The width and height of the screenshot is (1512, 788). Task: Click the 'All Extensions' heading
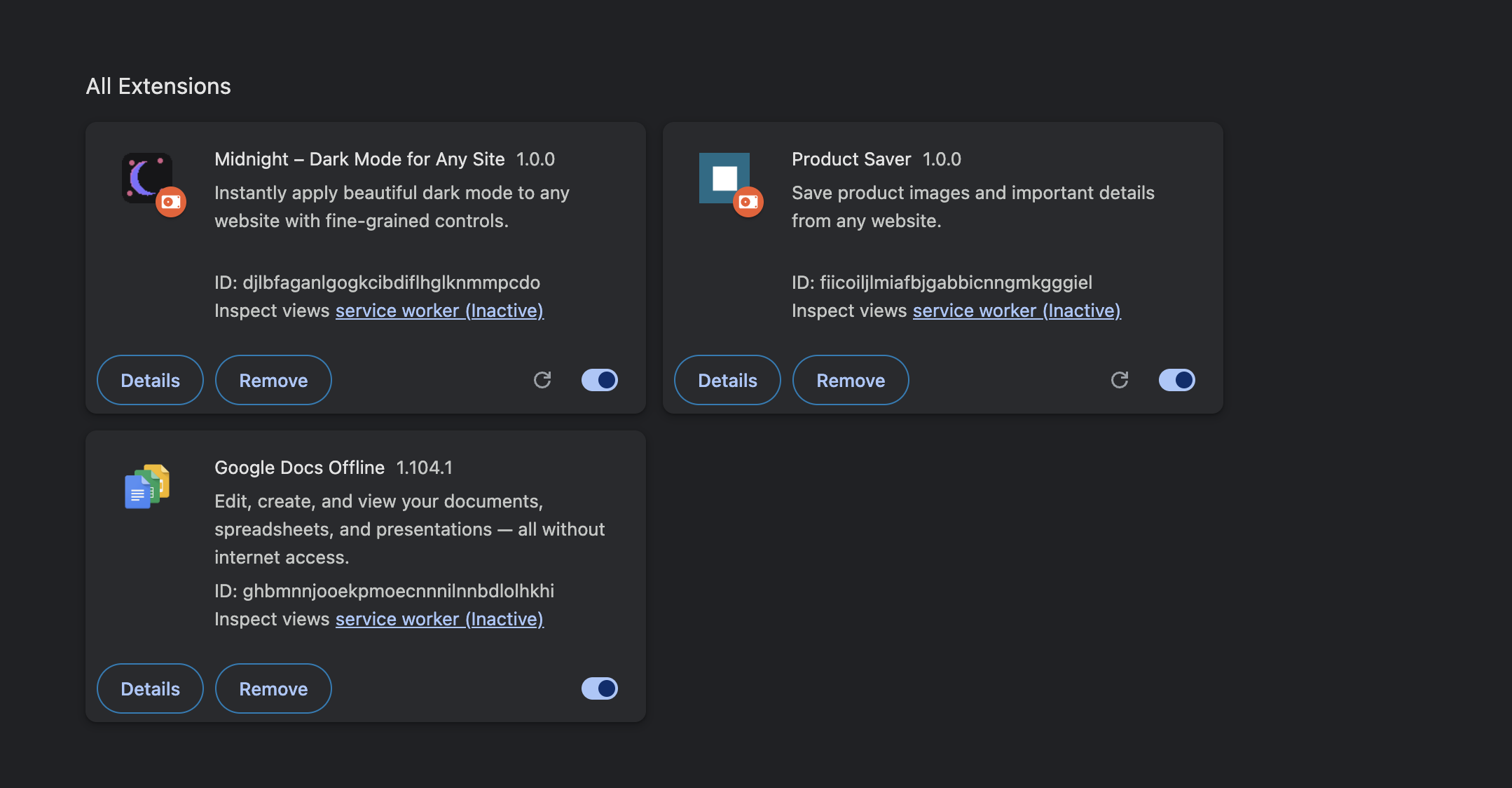coord(158,86)
